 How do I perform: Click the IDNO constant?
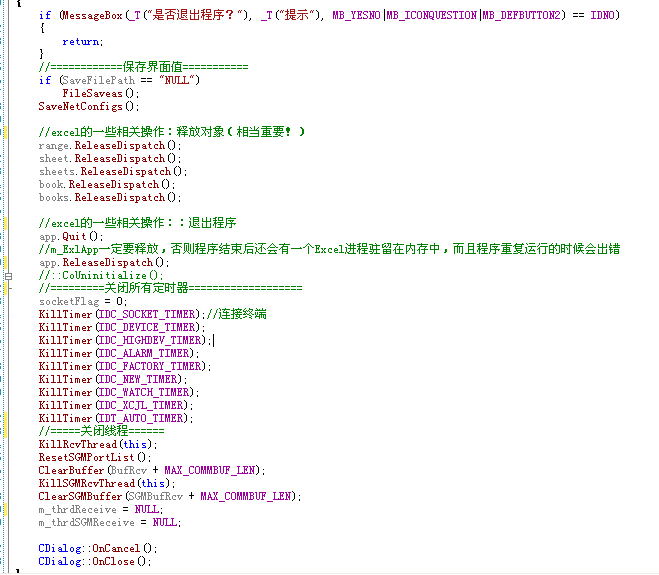tap(604, 16)
